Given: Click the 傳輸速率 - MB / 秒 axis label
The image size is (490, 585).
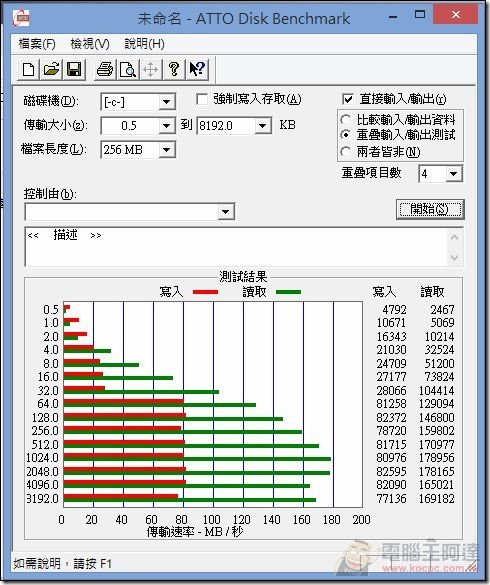Looking at the screenshot, I should (x=195, y=532).
